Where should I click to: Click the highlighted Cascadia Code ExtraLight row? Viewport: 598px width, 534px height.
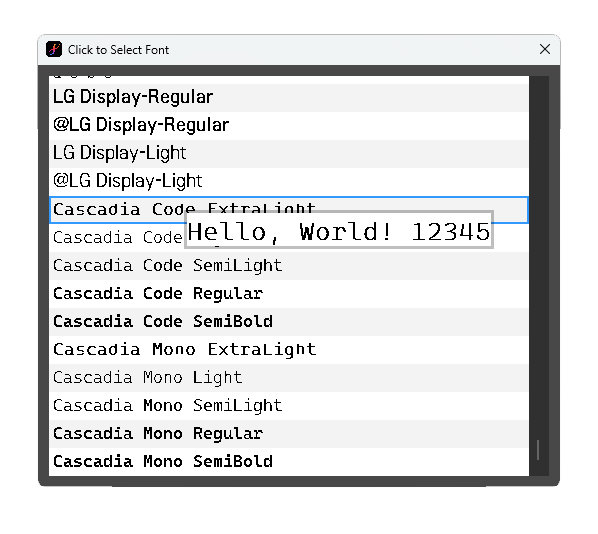[289, 210]
